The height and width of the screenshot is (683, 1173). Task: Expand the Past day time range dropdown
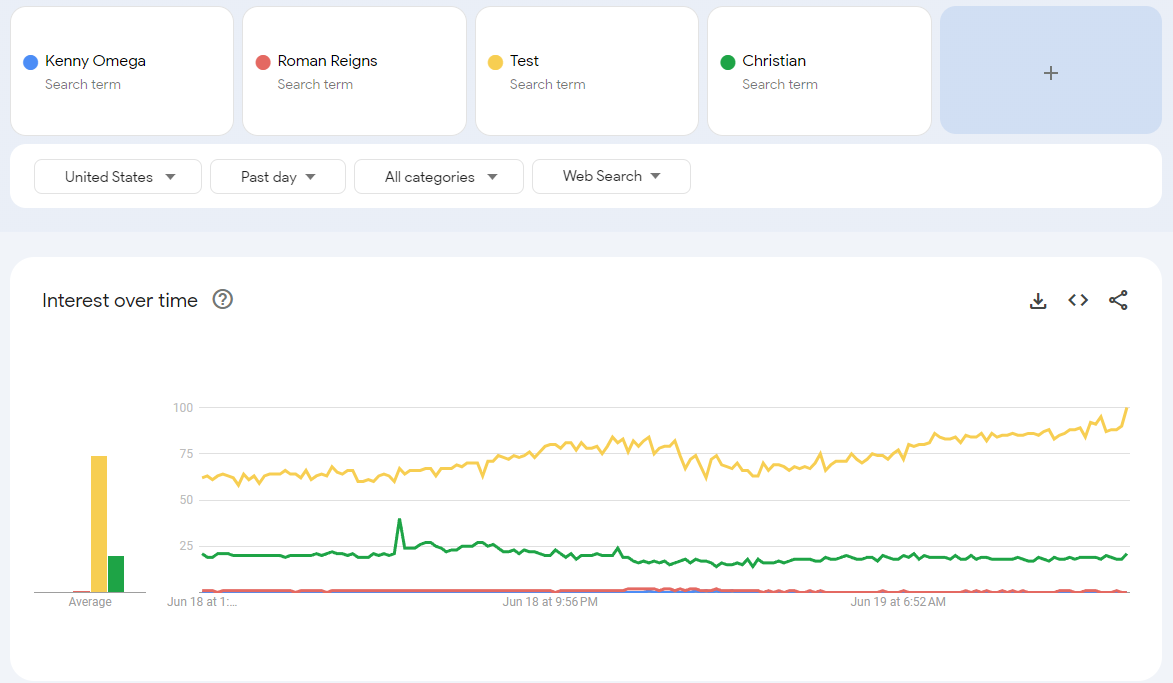(277, 177)
